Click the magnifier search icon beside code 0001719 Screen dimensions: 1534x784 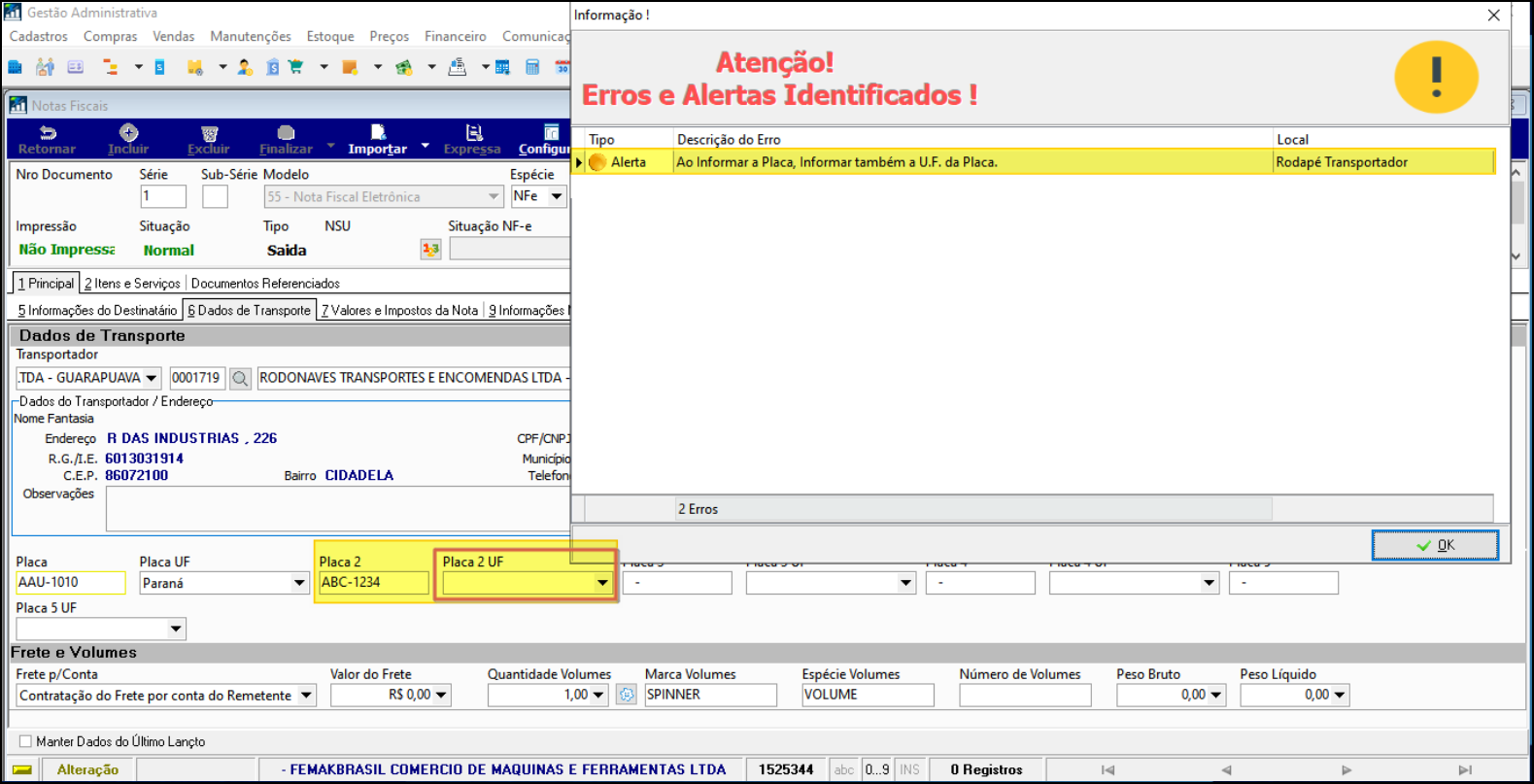[x=240, y=378]
